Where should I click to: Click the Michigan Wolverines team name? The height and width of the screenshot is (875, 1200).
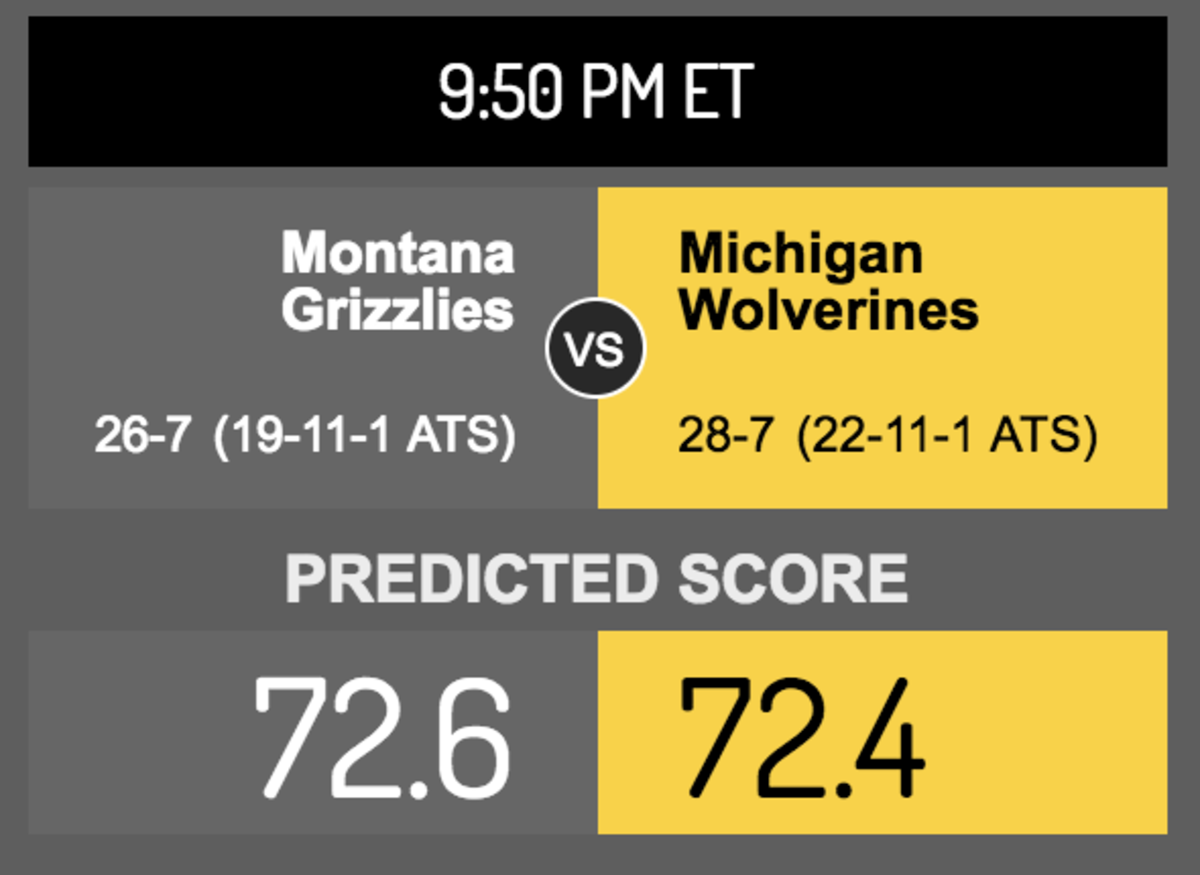(829, 280)
